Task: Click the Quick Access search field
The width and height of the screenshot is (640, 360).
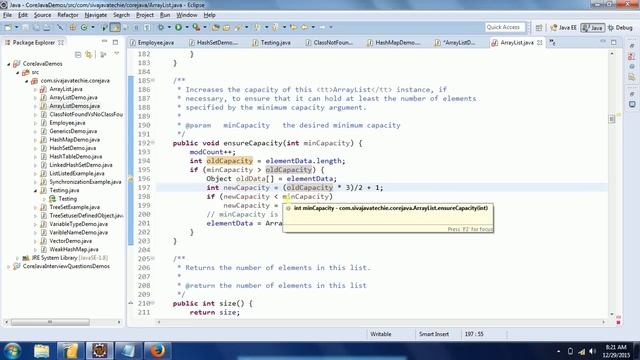Action: pyautogui.click(x=504, y=27)
